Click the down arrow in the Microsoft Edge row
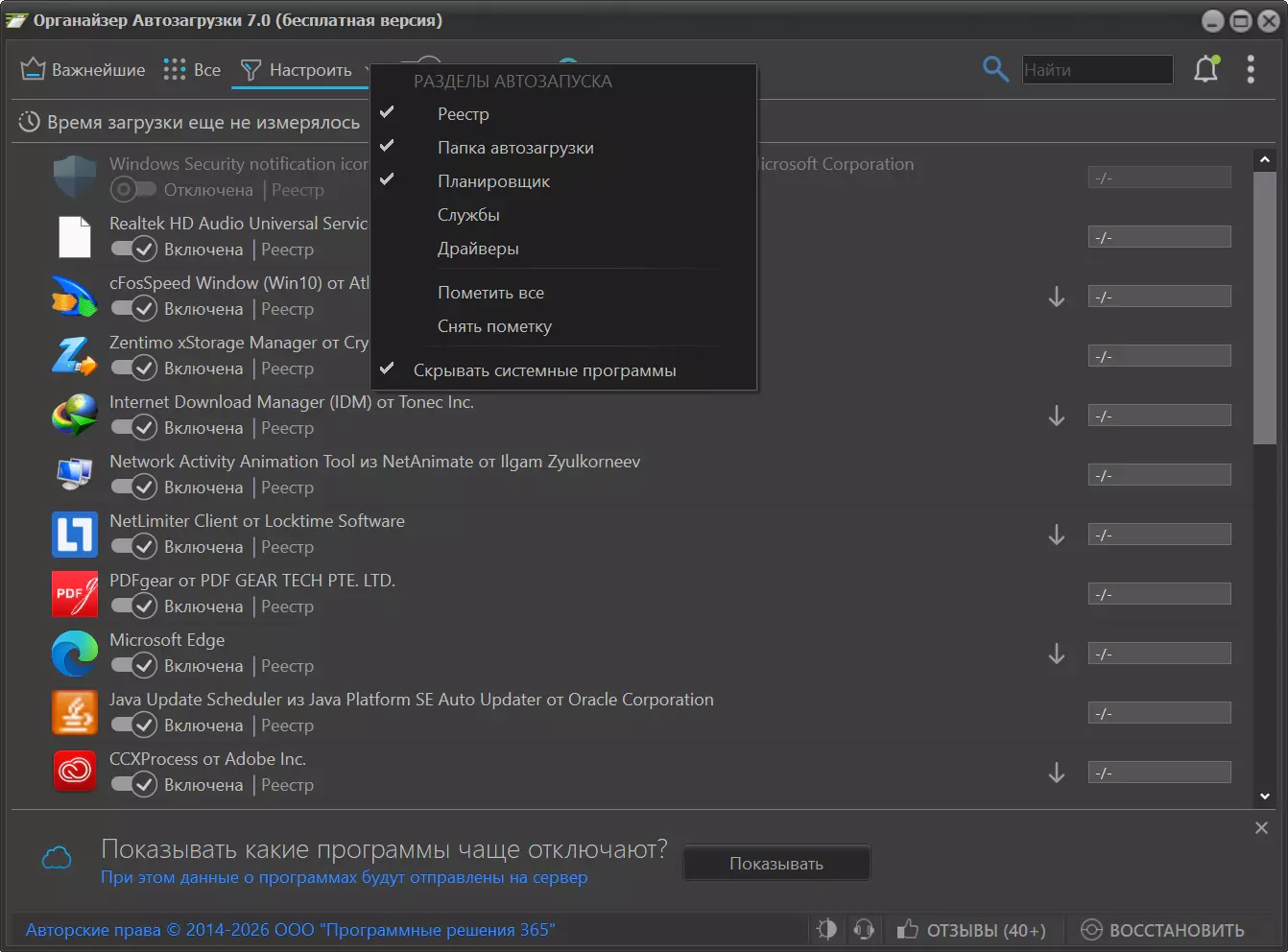This screenshot has width=1288, height=952. [1057, 654]
